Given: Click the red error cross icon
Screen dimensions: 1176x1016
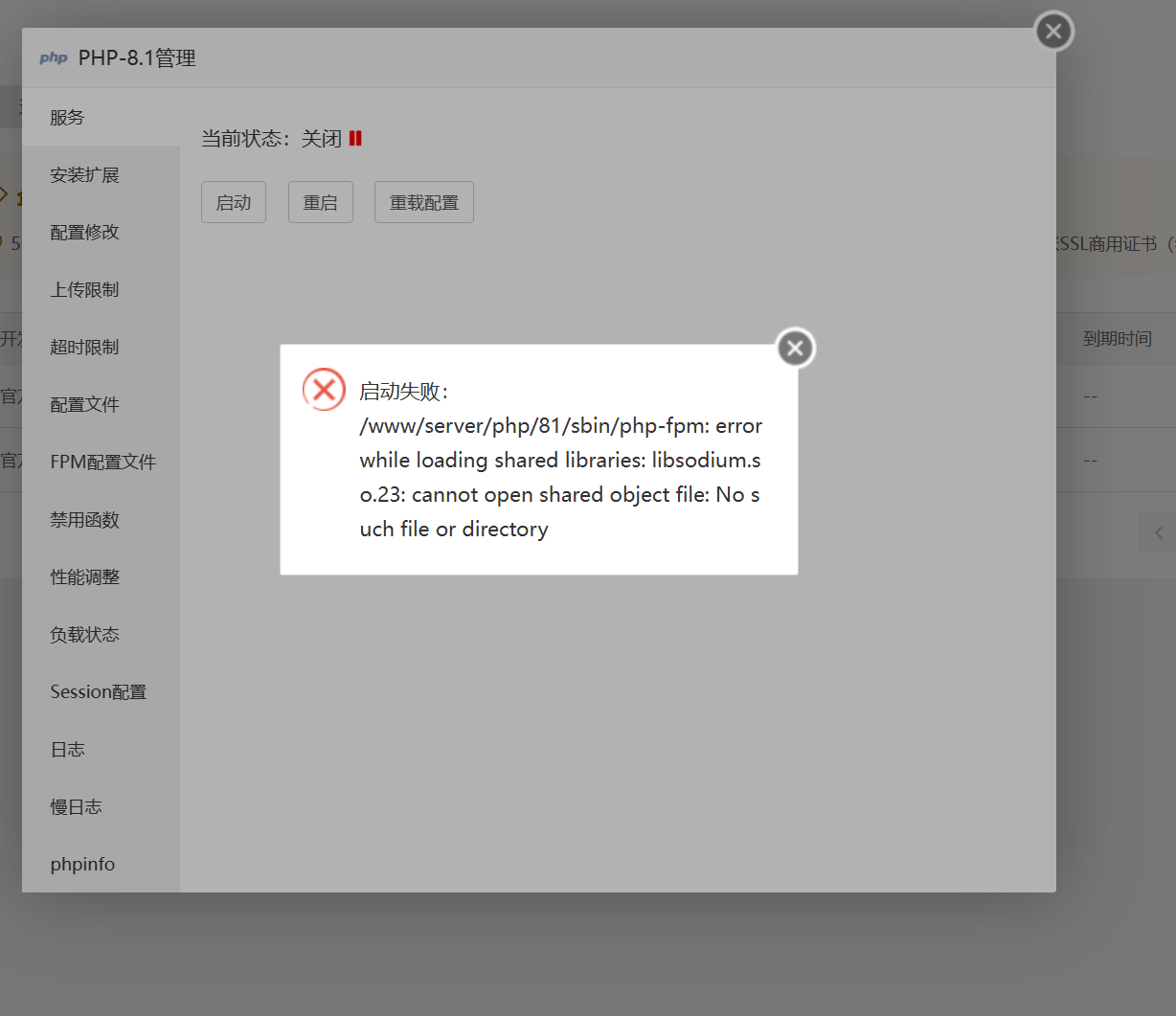Looking at the screenshot, I should click(324, 390).
